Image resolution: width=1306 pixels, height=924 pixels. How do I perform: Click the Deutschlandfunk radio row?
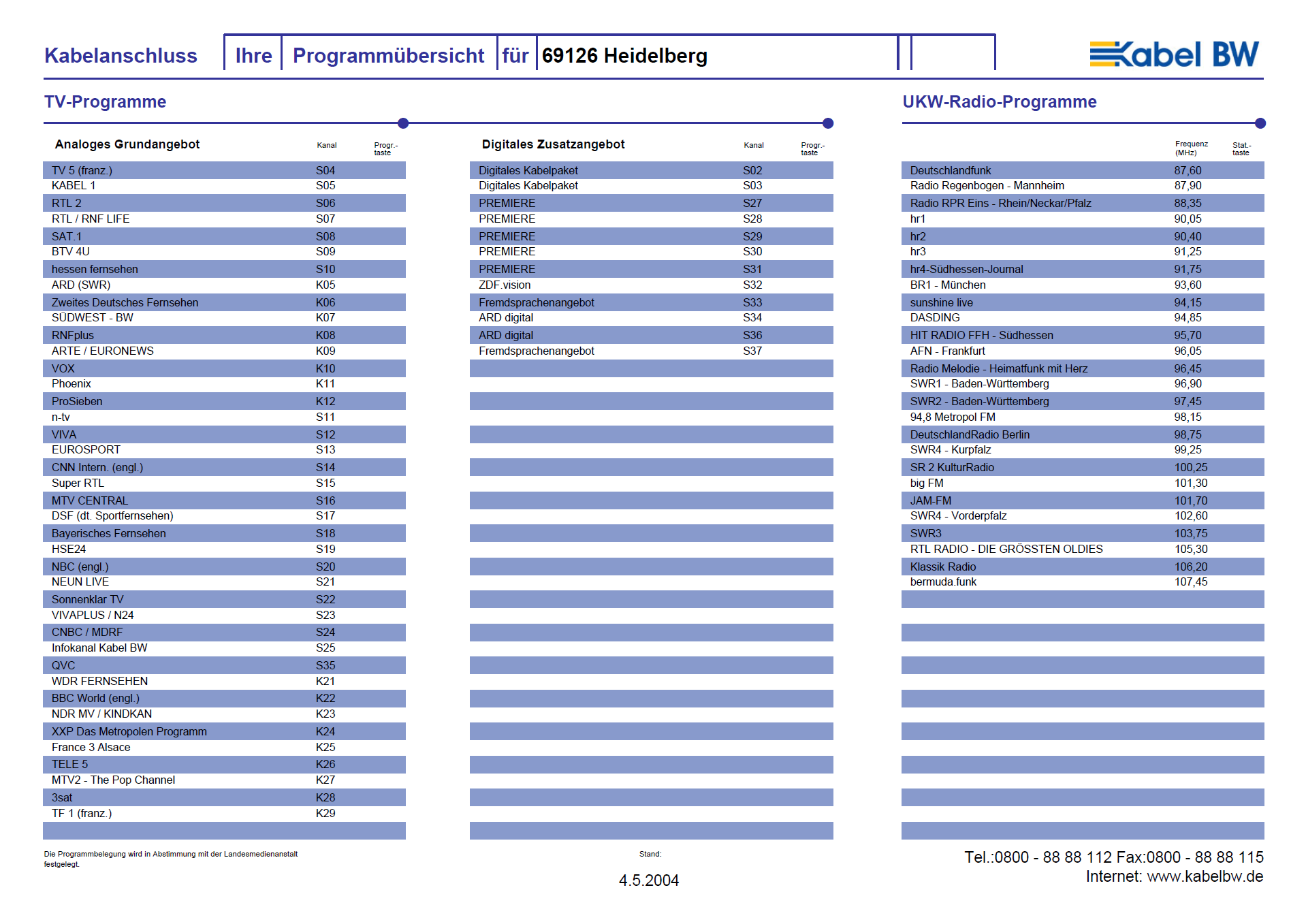point(1083,170)
